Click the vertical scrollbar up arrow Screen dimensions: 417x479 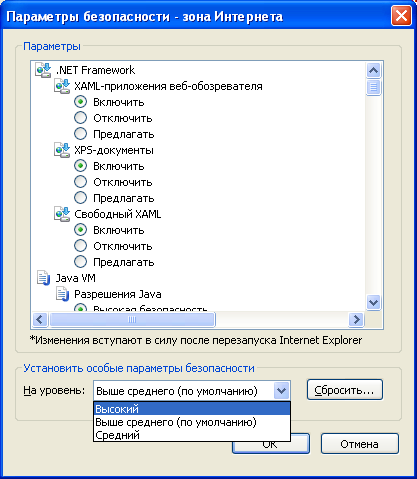pos(373,70)
